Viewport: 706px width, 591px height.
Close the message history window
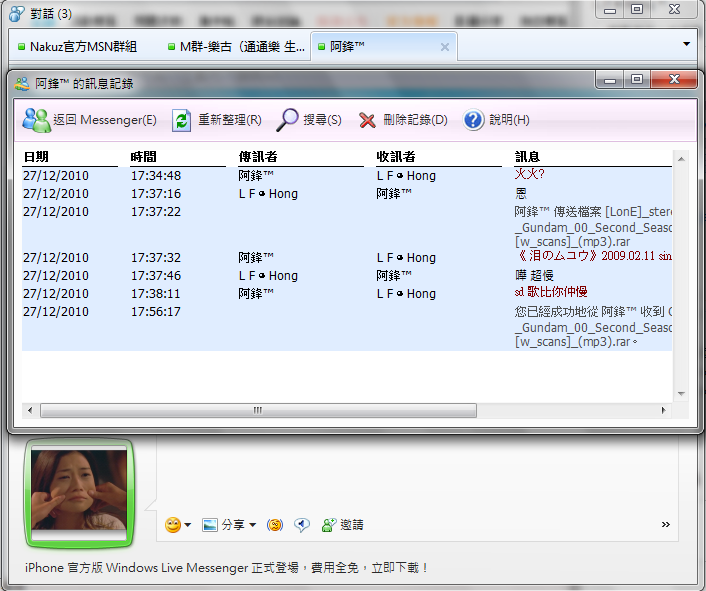point(674,79)
